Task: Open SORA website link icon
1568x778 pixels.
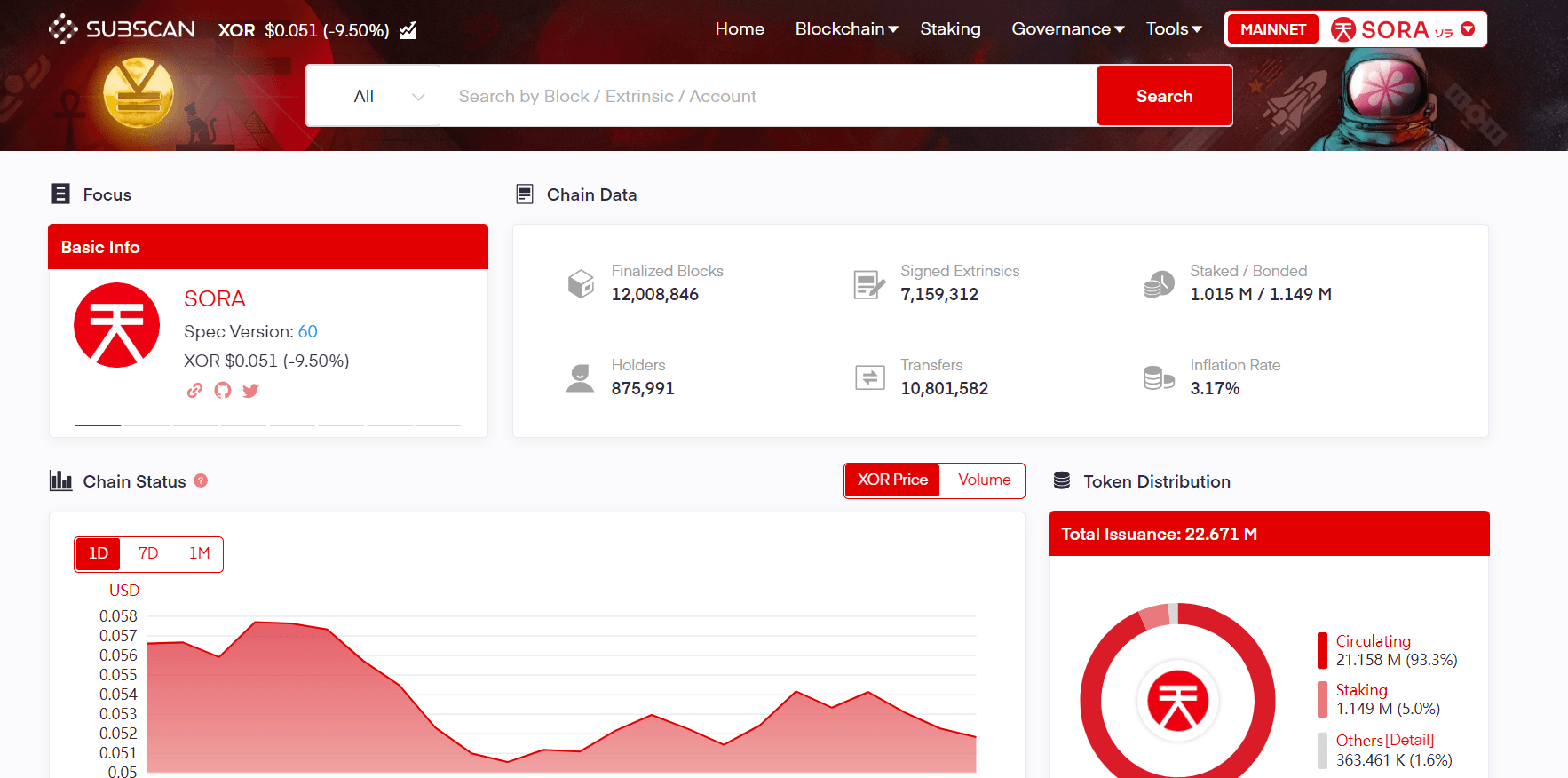Action: pyautogui.click(x=194, y=391)
